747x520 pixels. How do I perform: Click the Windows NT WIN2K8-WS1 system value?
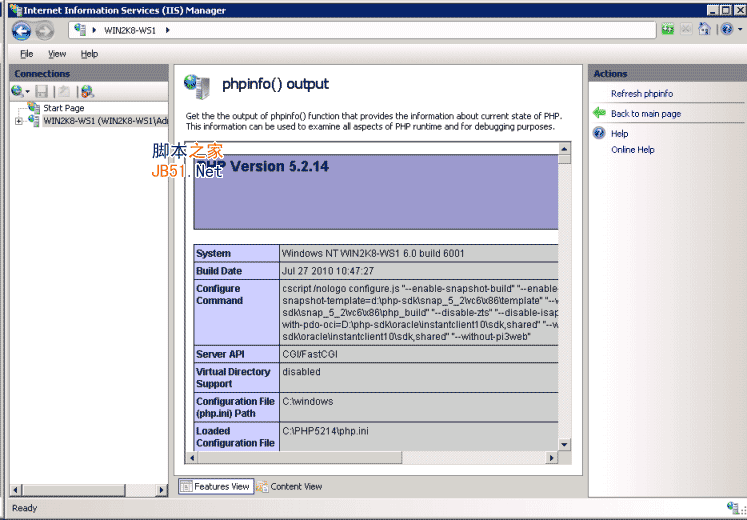click(x=373, y=253)
